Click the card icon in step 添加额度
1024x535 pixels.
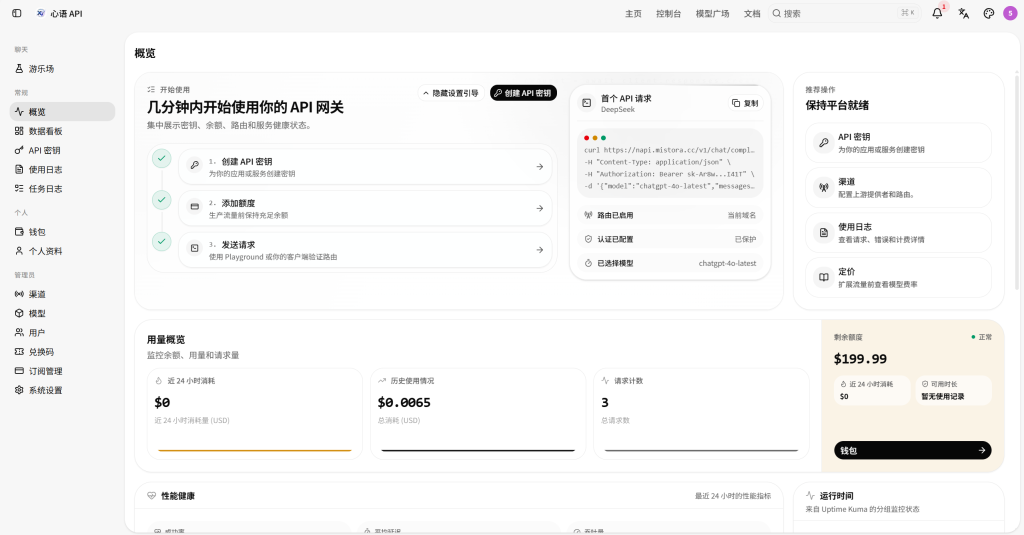(x=195, y=207)
